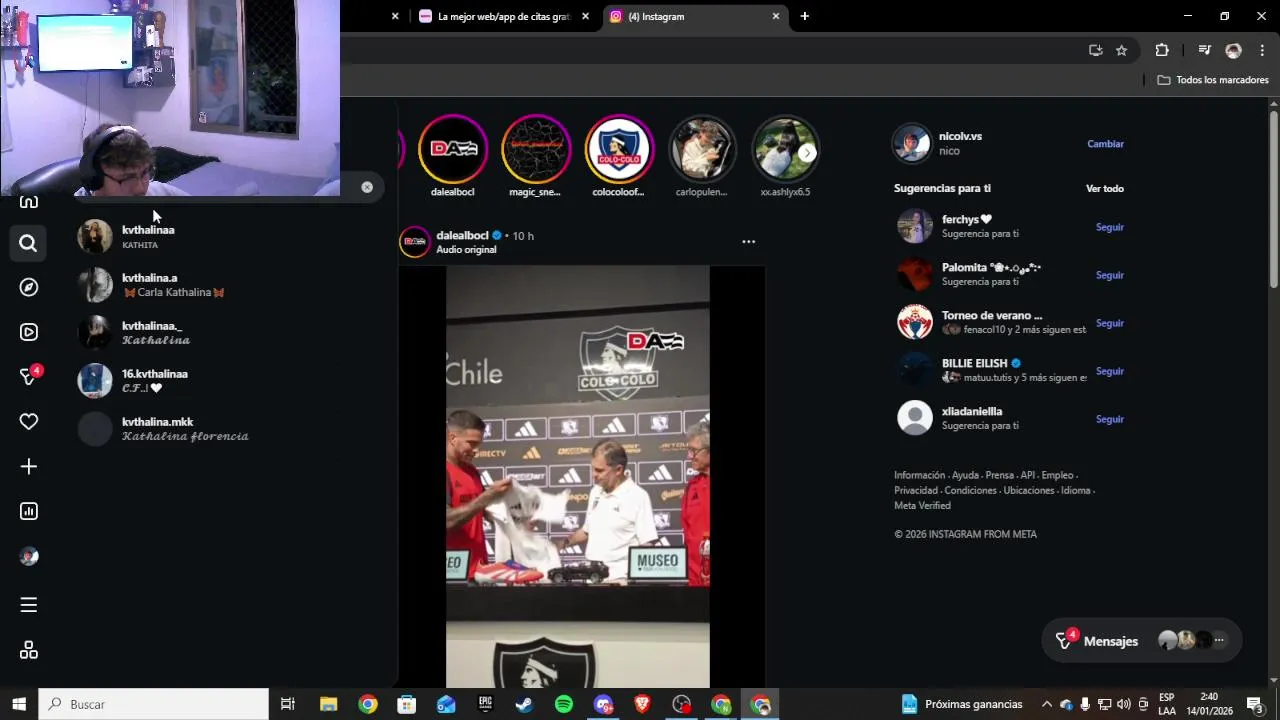The height and width of the screenshot is (720, 1280).
Task: Show hidden system tray icons
Action: point(1047,704)
